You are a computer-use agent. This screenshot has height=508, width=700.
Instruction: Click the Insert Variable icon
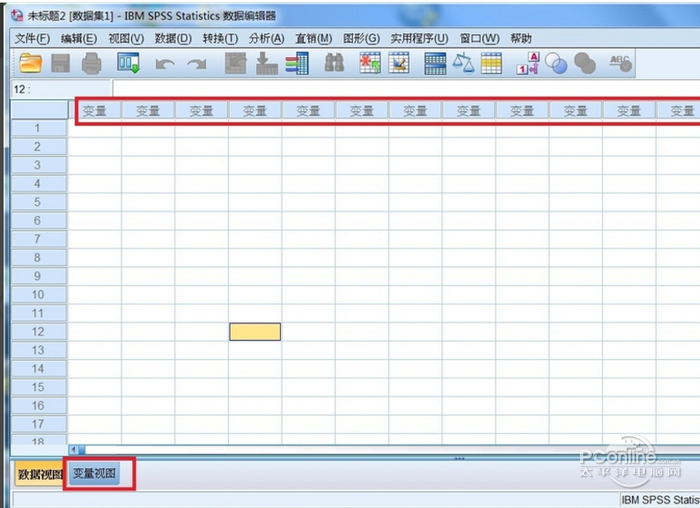pos(399,63)
